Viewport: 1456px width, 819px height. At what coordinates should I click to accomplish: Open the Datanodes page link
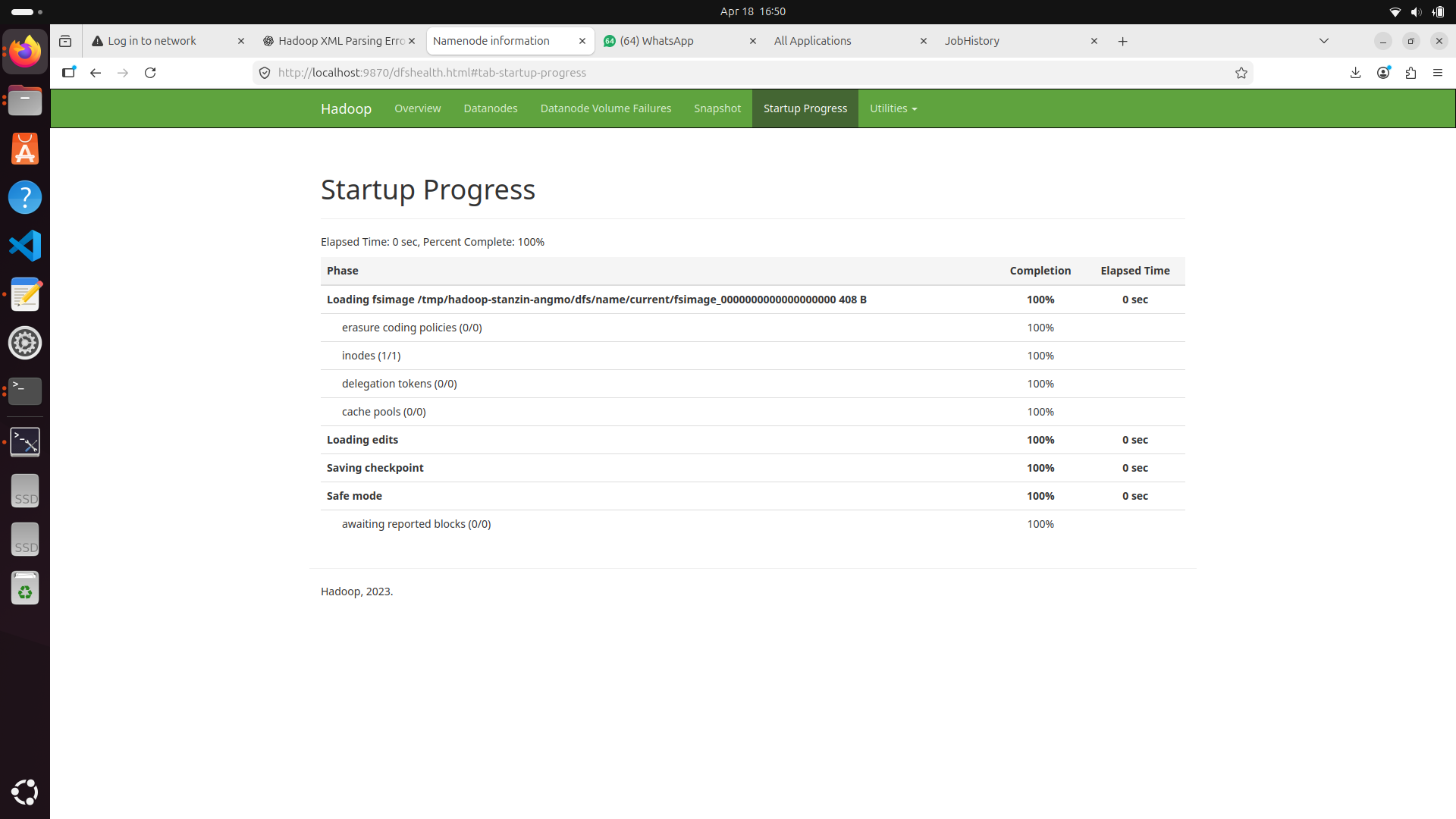click(490, 108)
